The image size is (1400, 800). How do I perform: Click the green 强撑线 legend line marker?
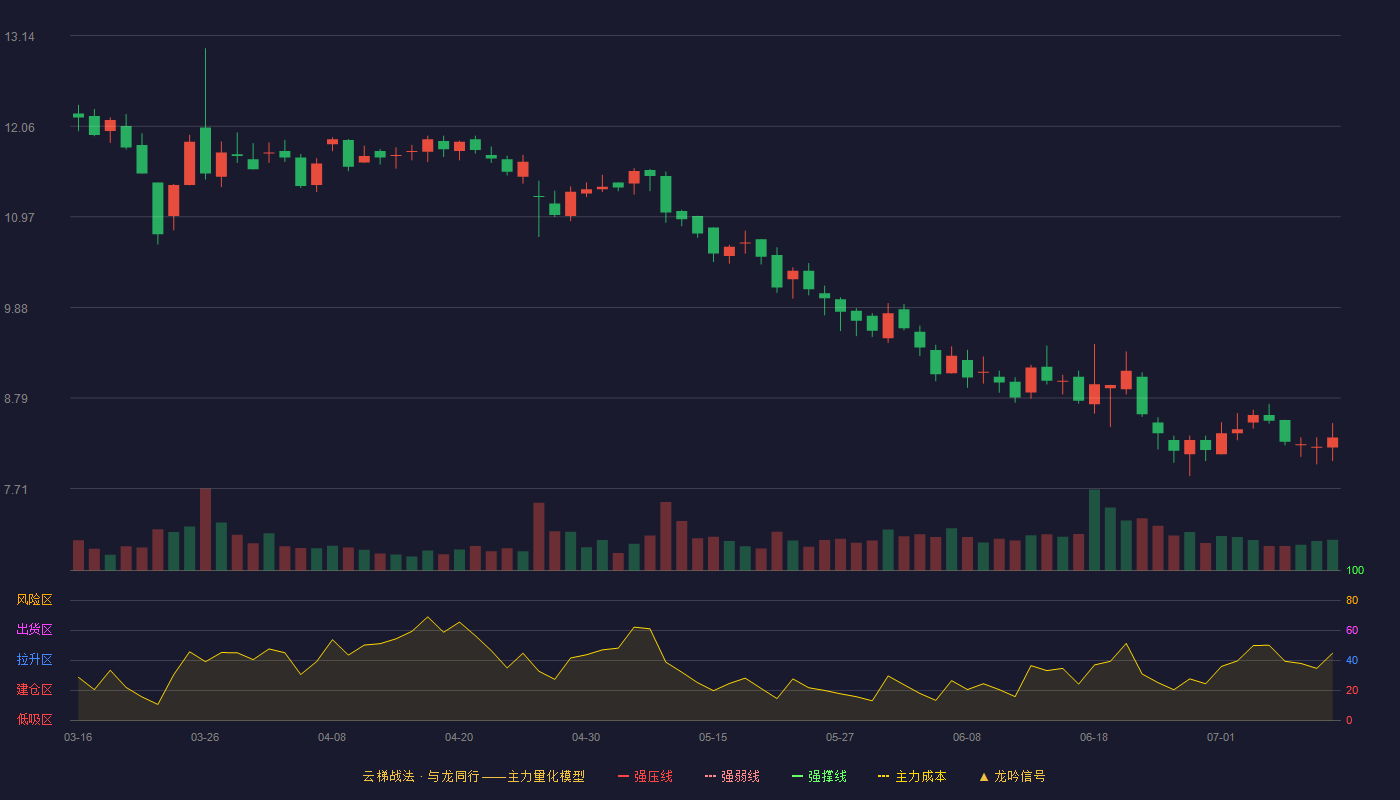(797, 776)
